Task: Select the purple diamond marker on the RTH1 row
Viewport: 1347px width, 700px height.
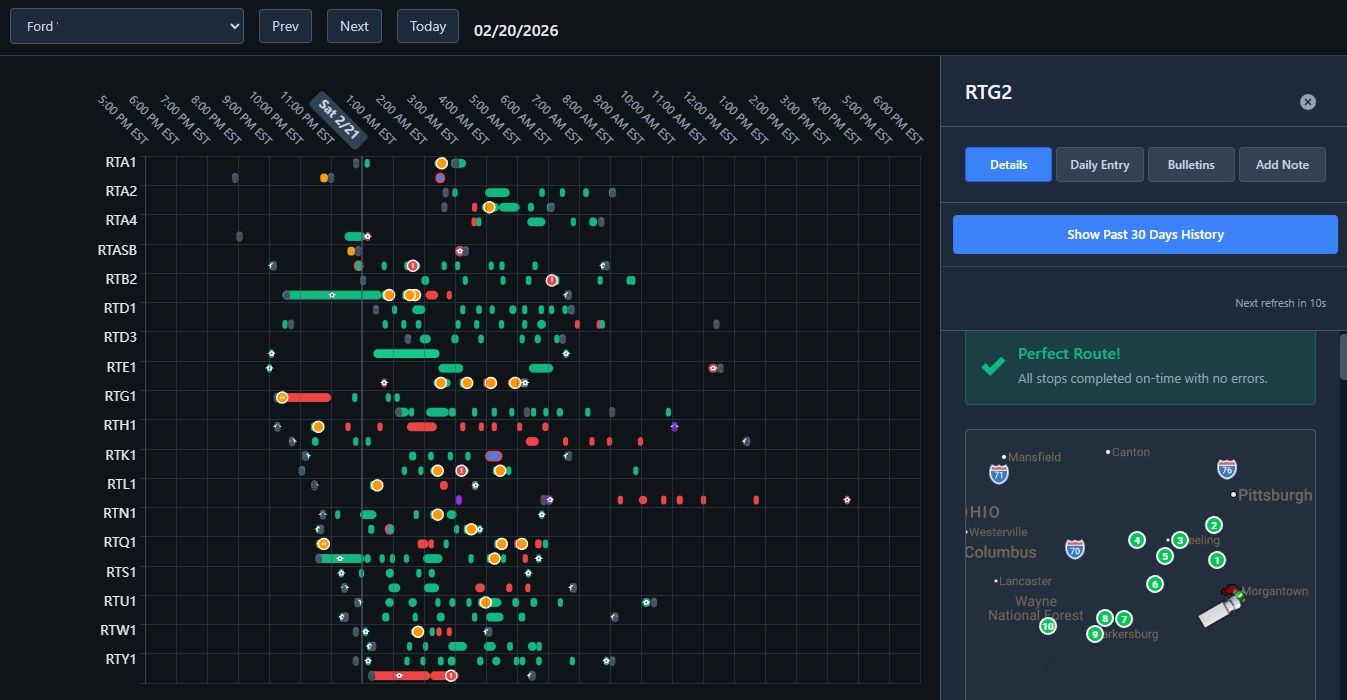Action: 674,426
